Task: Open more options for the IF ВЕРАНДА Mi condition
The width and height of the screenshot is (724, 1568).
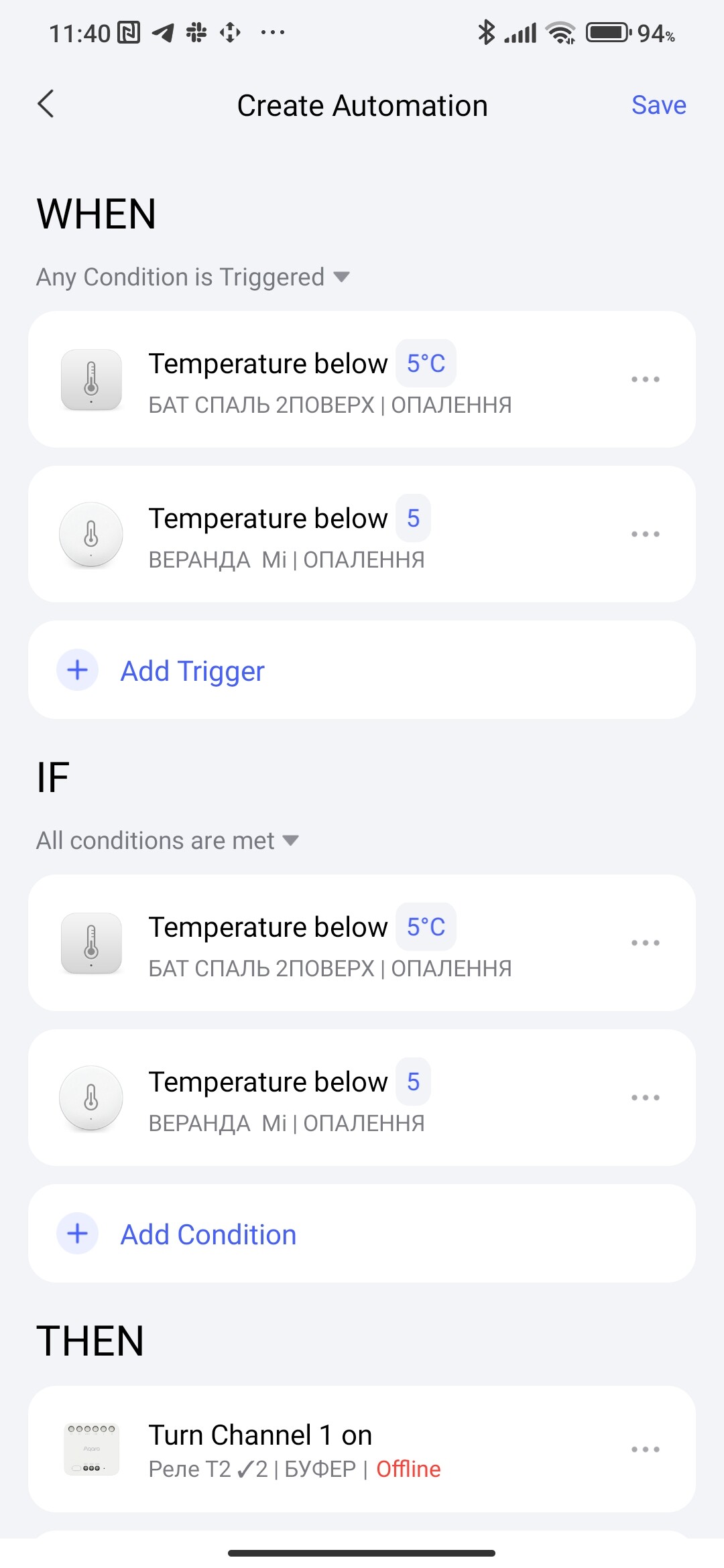Action: [645, 1098]
